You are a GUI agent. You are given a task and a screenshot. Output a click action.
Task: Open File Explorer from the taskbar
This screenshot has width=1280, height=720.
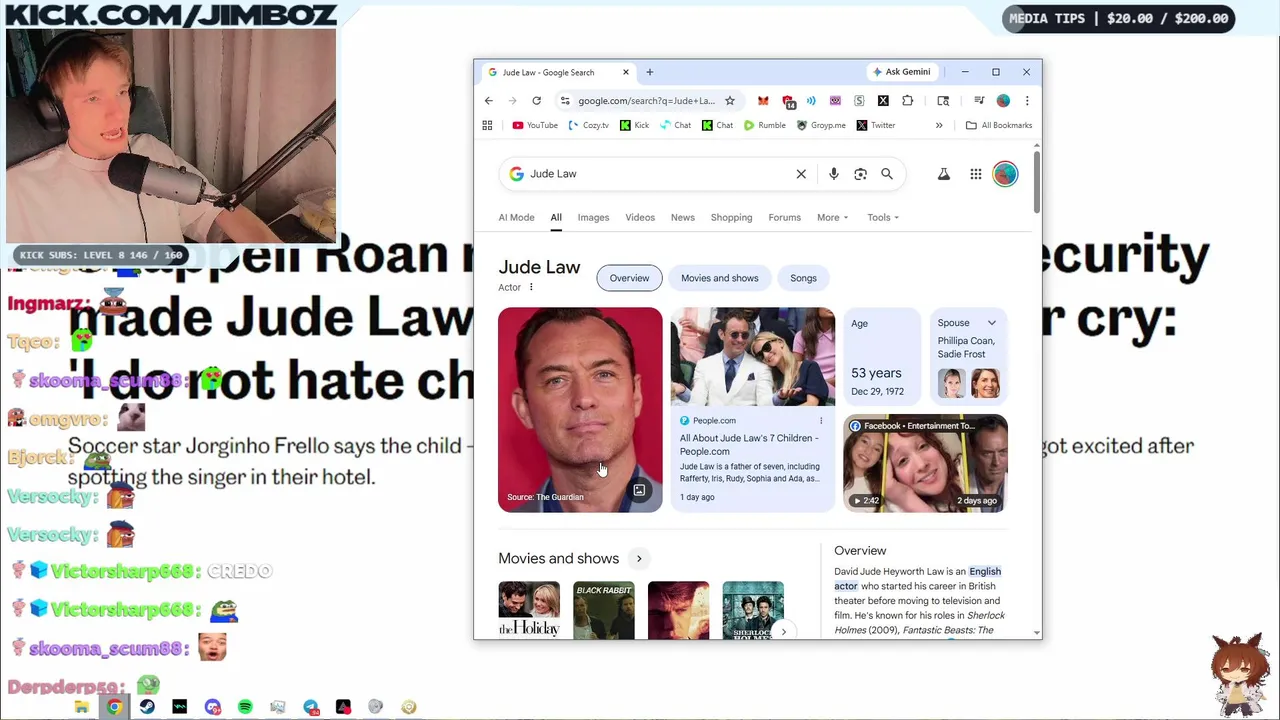click(82, 707)
